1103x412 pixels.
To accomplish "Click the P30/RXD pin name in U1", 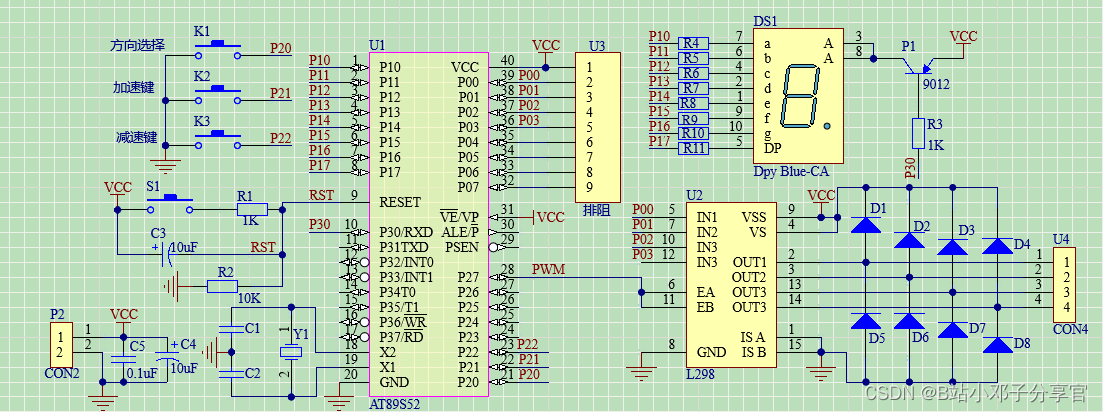I will pos(406,232).
